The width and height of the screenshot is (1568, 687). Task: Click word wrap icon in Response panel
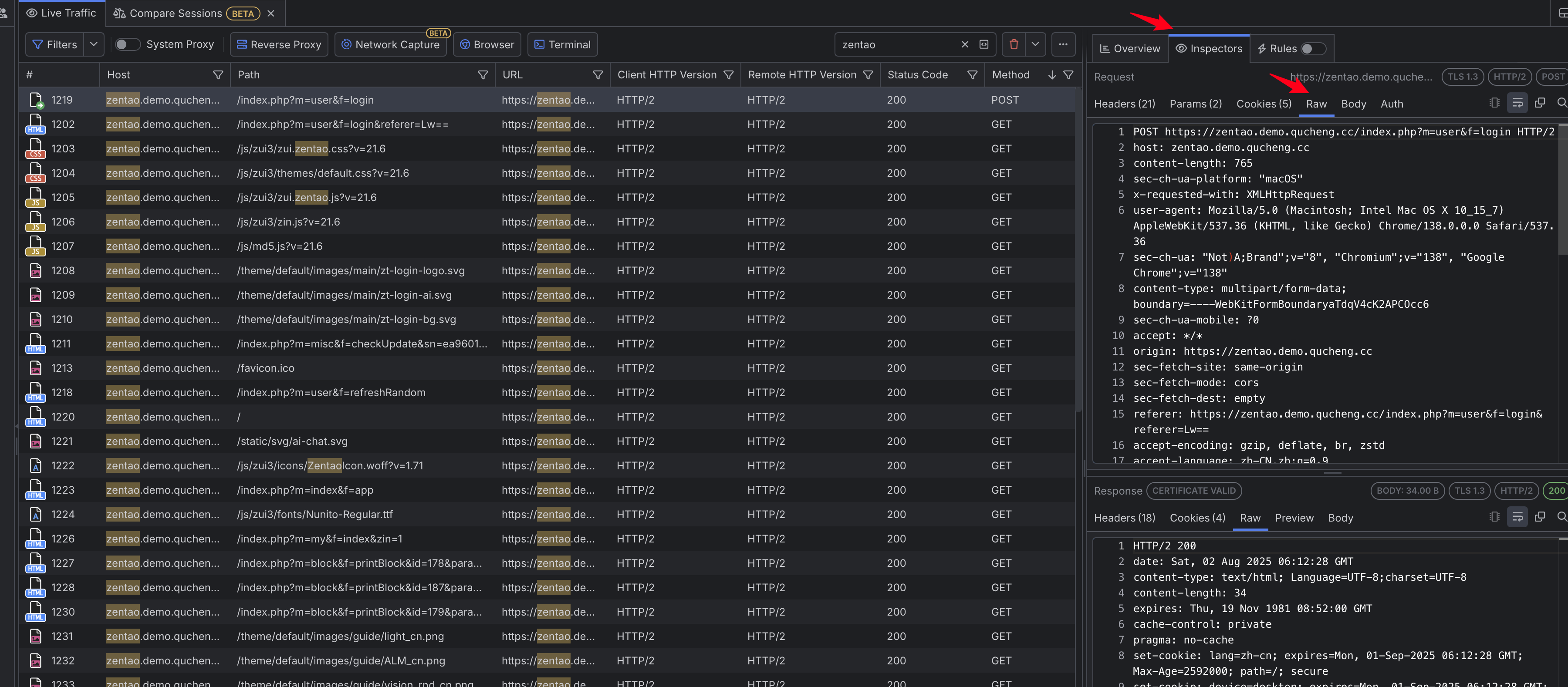pos(1517,517)
